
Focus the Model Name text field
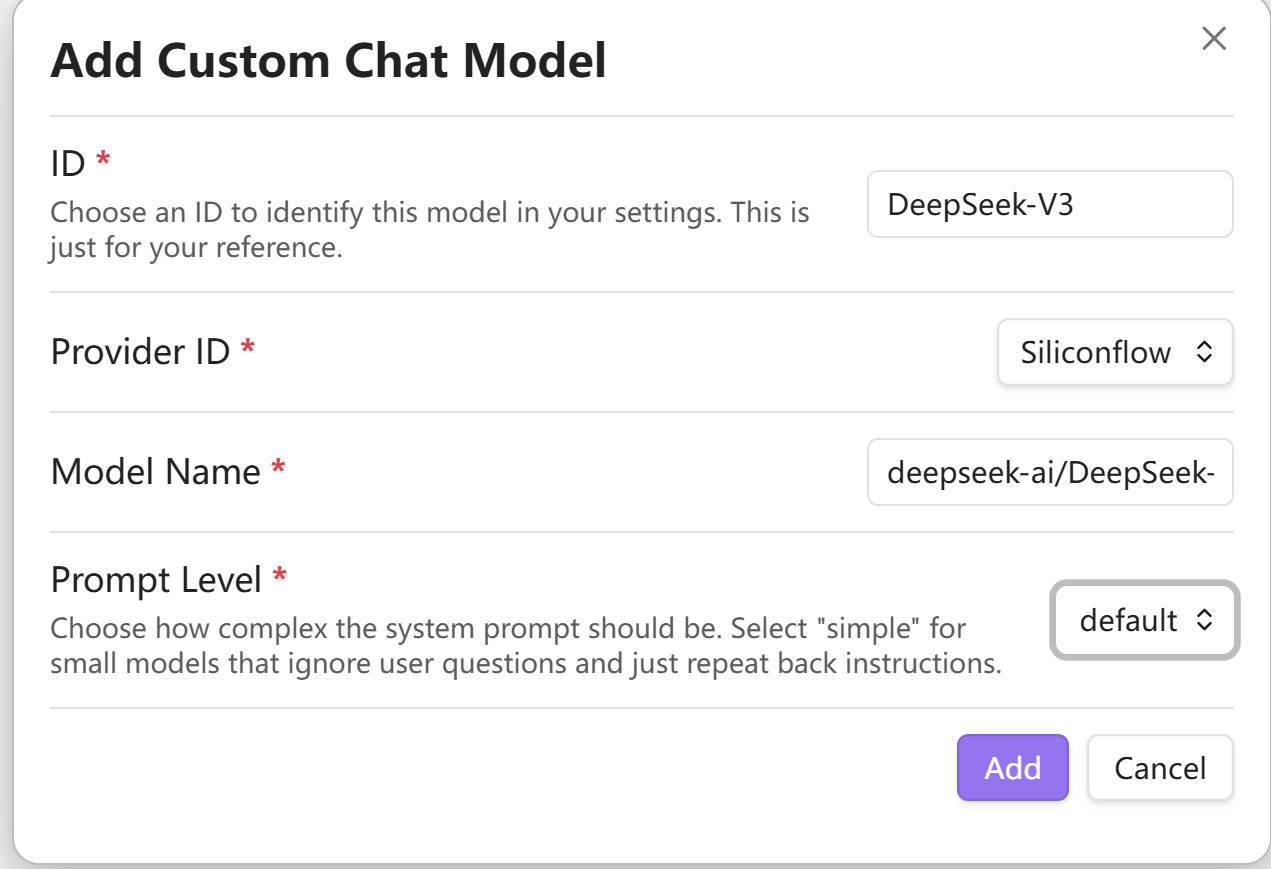1049,472
